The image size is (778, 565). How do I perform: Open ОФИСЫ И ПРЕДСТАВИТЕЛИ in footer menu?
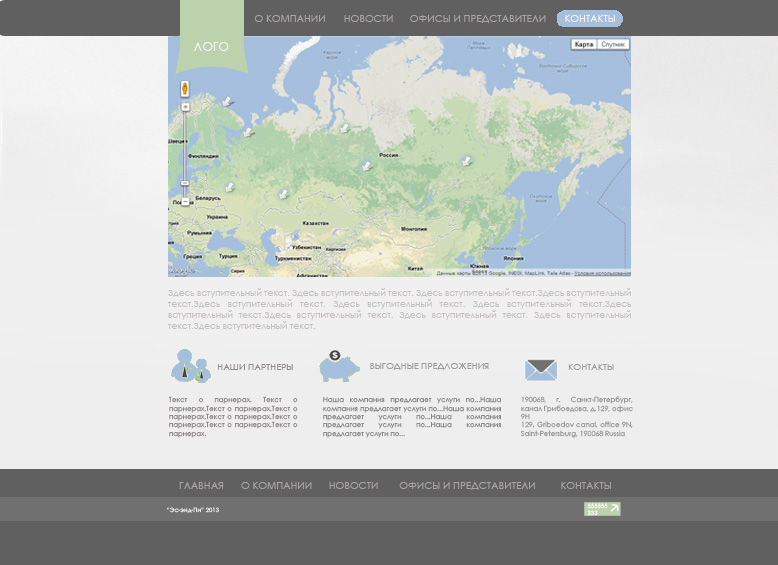coord(467,486)
